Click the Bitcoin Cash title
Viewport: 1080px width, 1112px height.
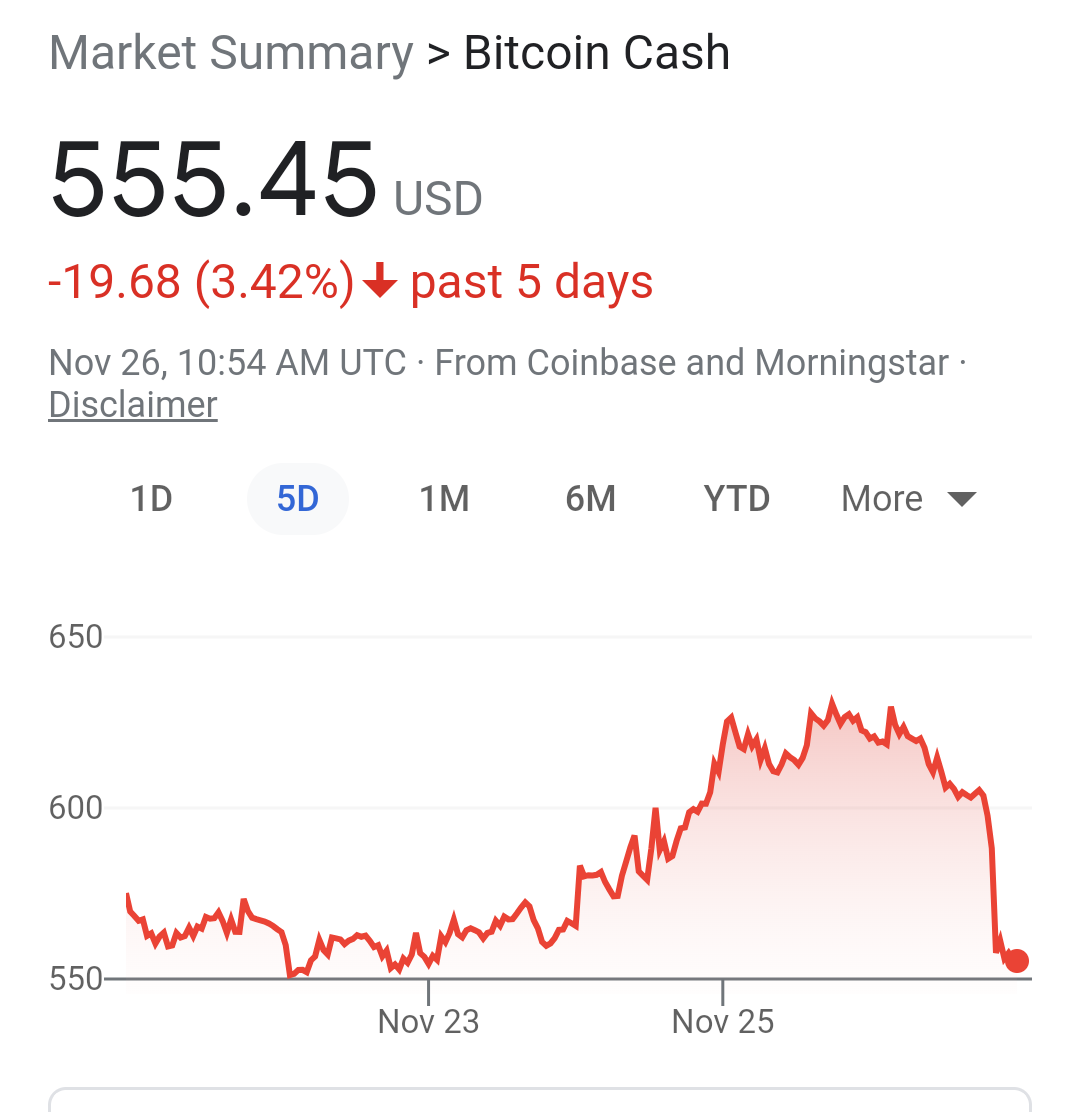[596, 53]
